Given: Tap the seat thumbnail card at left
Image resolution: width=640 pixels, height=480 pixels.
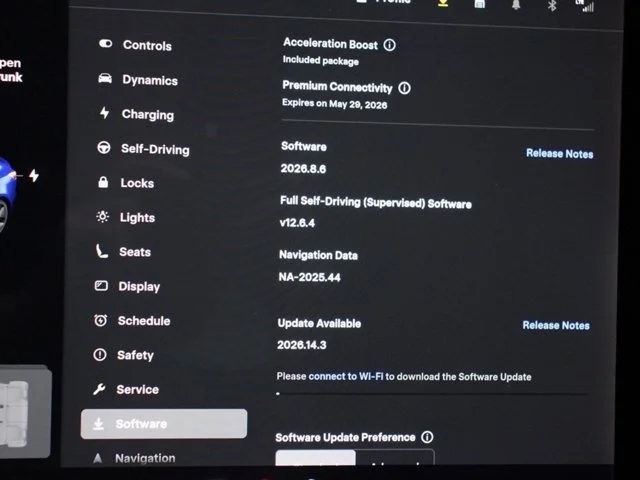Looking at the screenshot, I should pyautogui.click(x=25, y=411).
